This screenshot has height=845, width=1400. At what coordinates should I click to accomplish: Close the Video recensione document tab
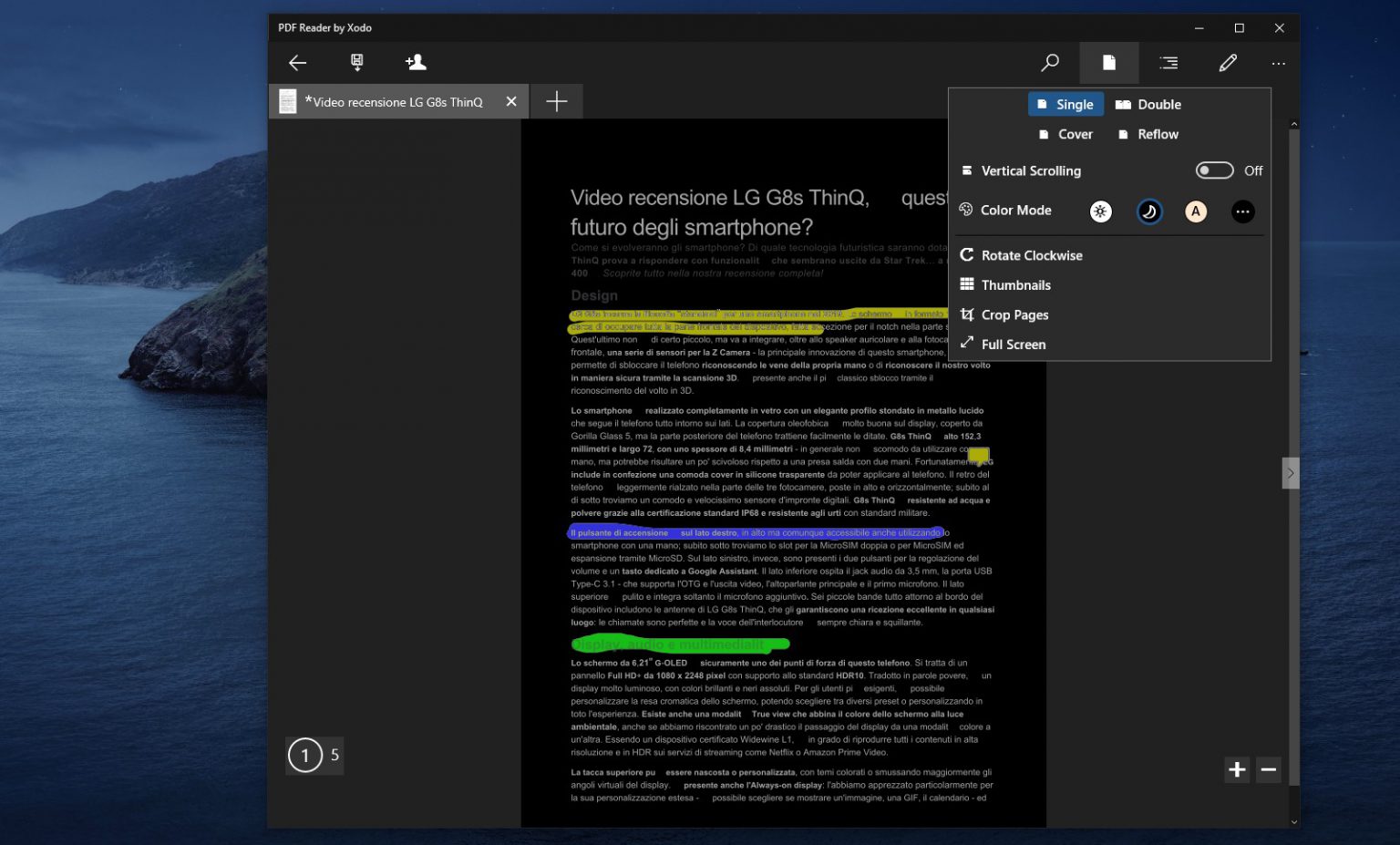(511, 101)
